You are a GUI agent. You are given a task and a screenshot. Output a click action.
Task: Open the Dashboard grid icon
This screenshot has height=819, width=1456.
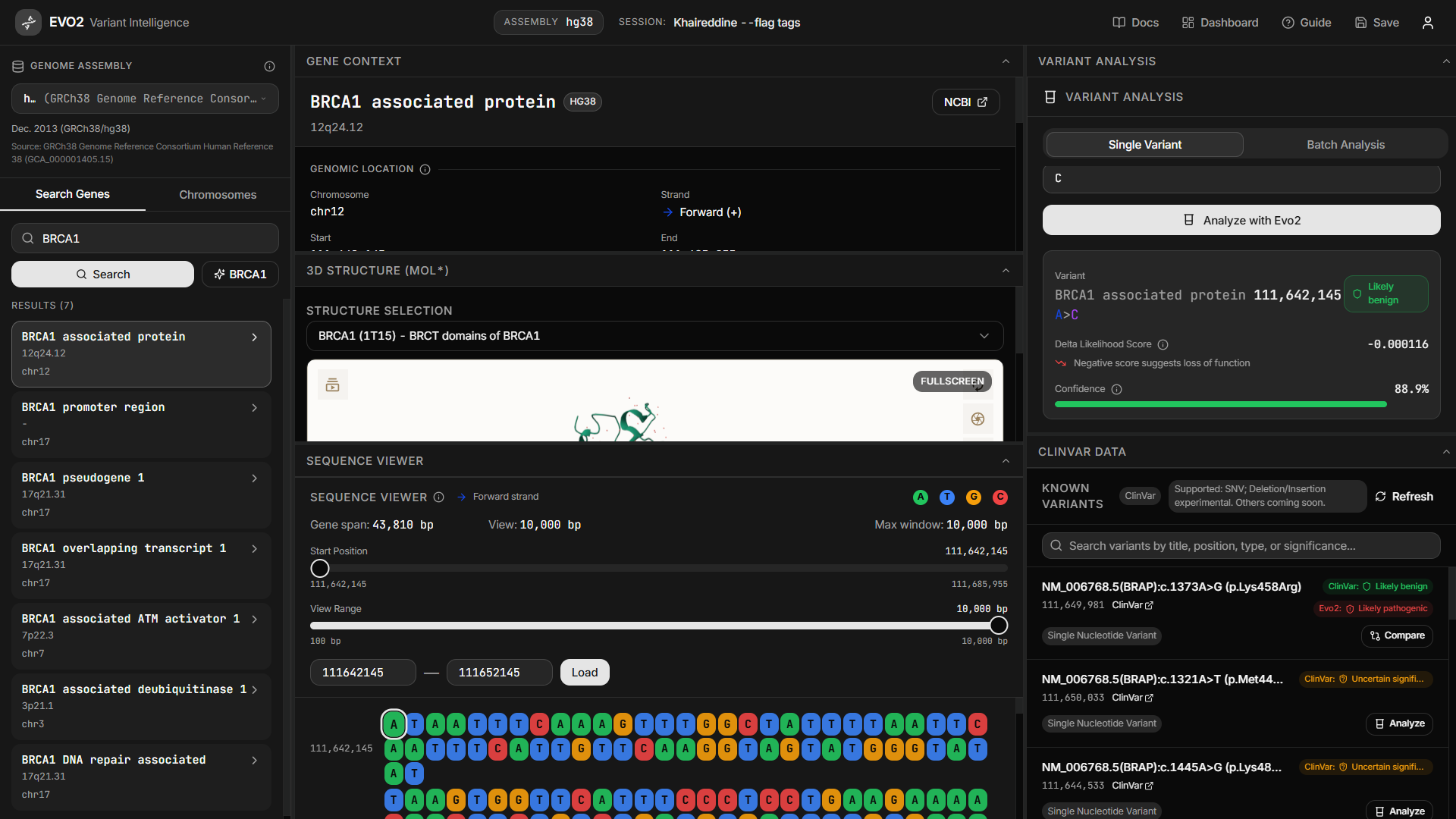[x=1188, y=23]
